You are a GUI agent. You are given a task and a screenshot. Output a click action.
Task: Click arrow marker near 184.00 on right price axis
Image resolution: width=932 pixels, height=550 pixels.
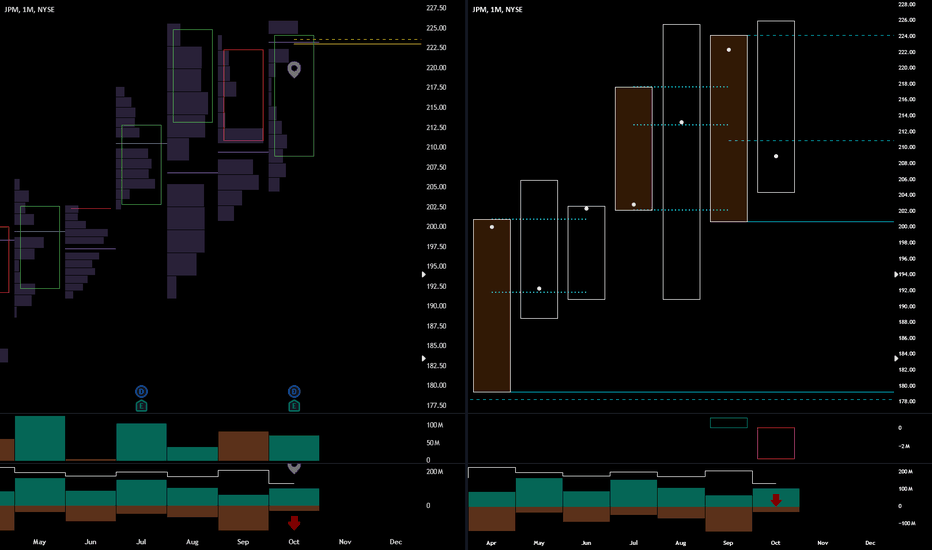click(x=896, y=358)
